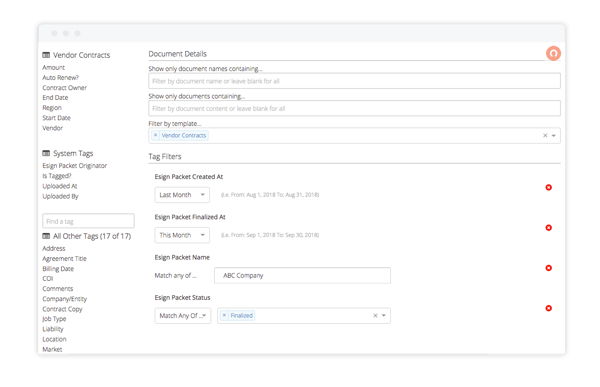The height and width of the screenshot is (387, 600).
Task: Open the This Month date range dropdown
Action: click(x=182, y=235)
